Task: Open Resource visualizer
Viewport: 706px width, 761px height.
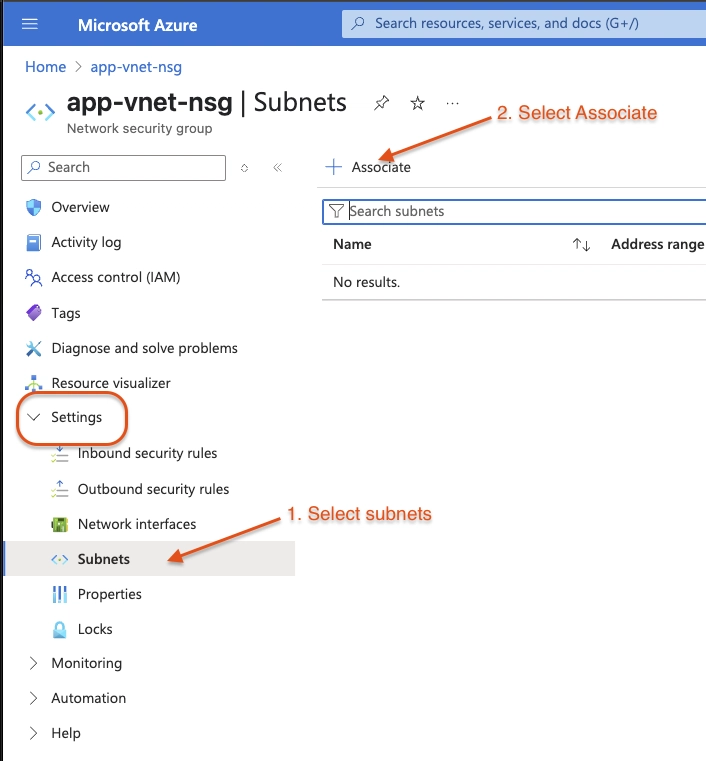Action: (x=111, y=383)
